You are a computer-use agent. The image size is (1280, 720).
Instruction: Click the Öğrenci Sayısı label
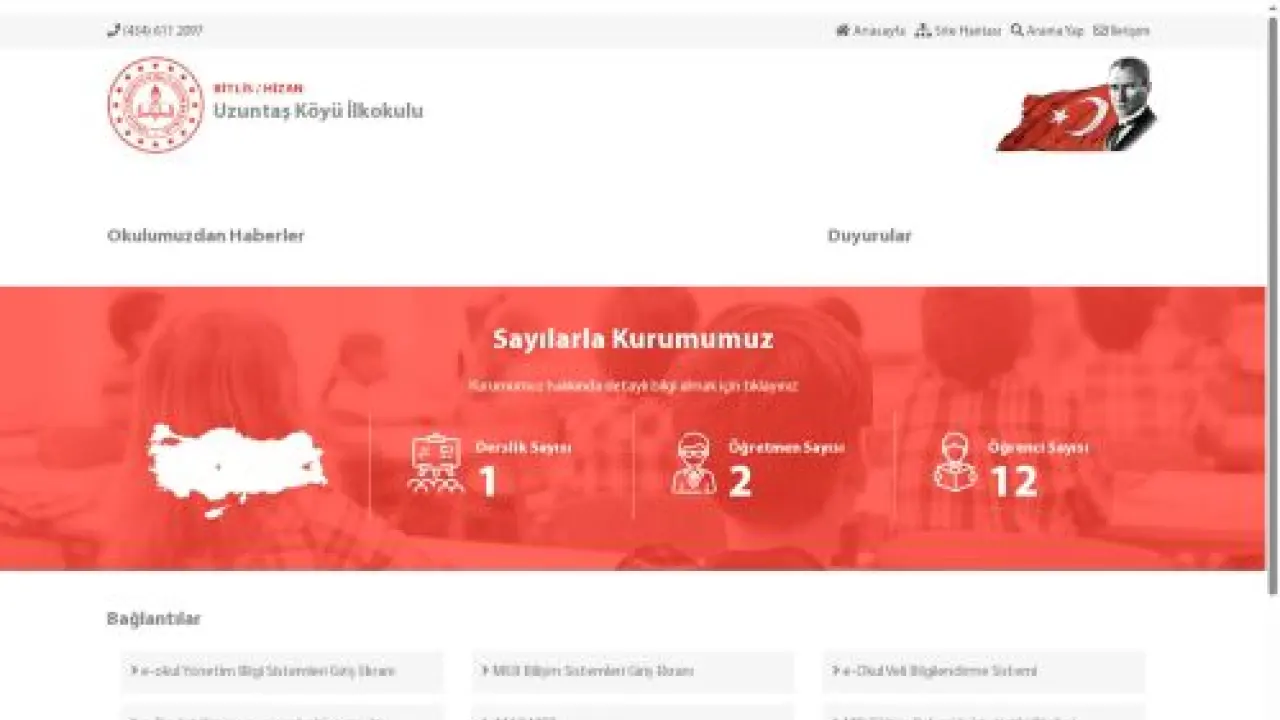[1038, 448]
